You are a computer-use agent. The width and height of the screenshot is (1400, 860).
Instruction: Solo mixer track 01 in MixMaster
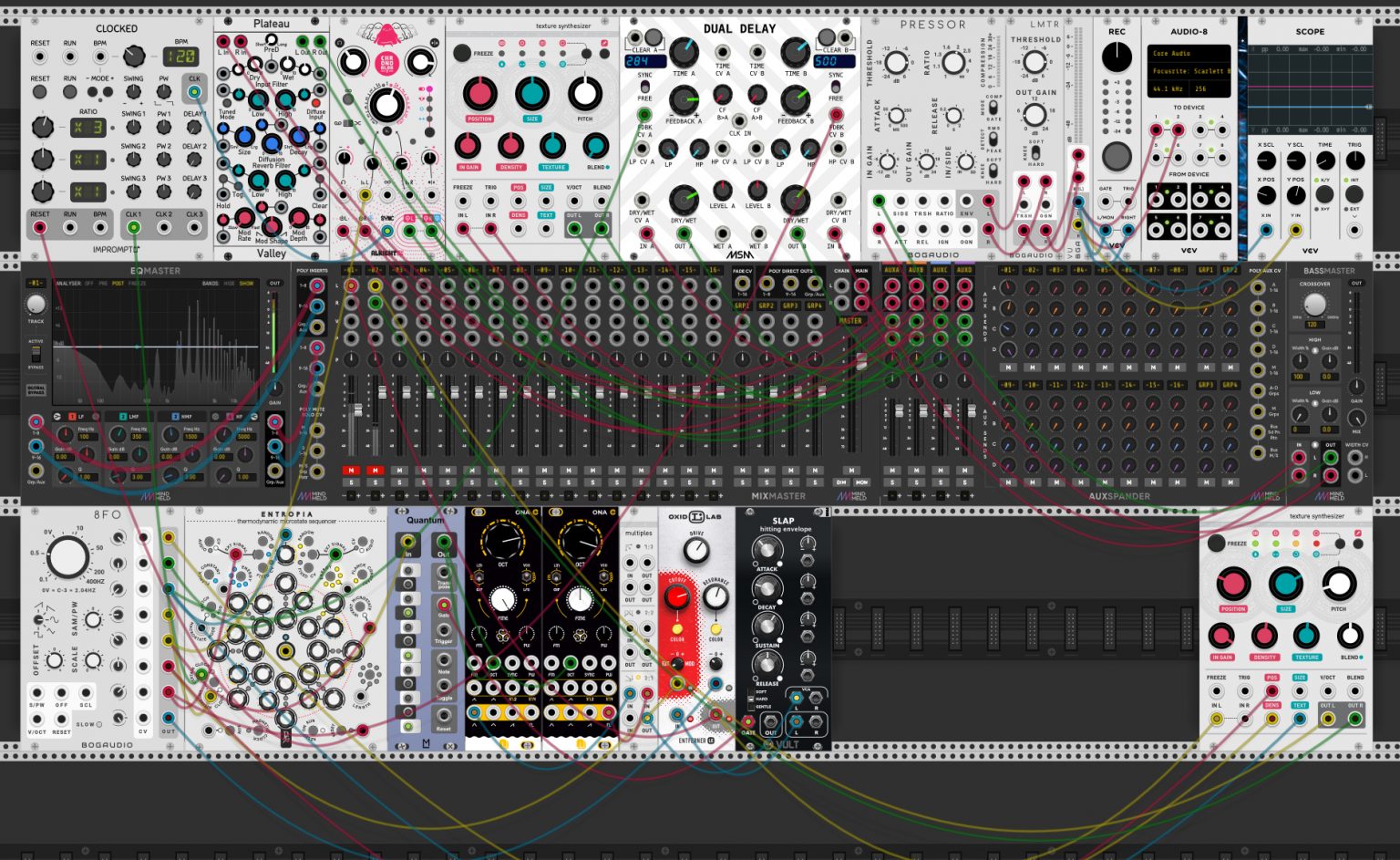click(351, 482)
